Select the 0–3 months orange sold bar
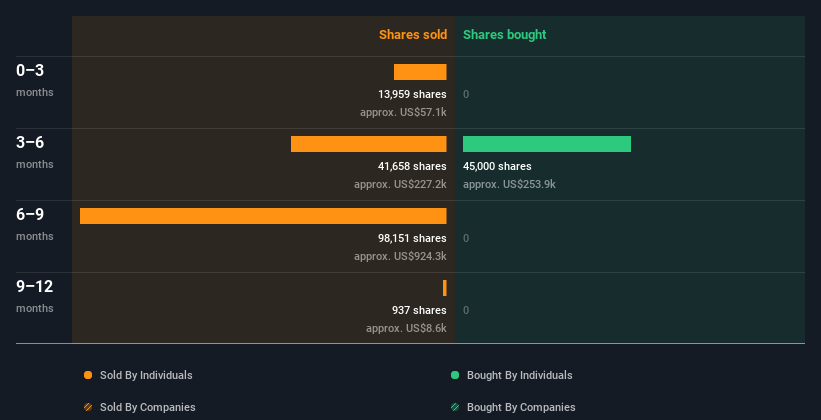The height and width of the screenshot is (420, 821). click(420, 72)
